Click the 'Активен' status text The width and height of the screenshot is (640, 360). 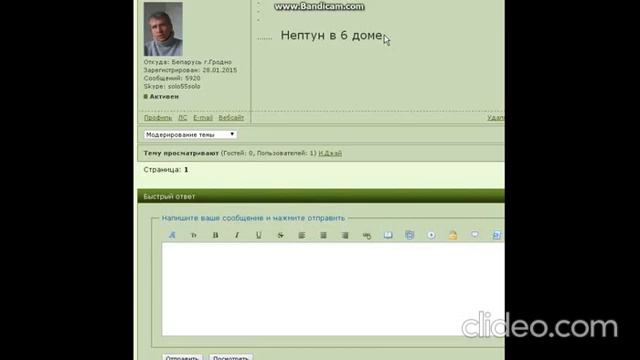(x=164, y=96)
